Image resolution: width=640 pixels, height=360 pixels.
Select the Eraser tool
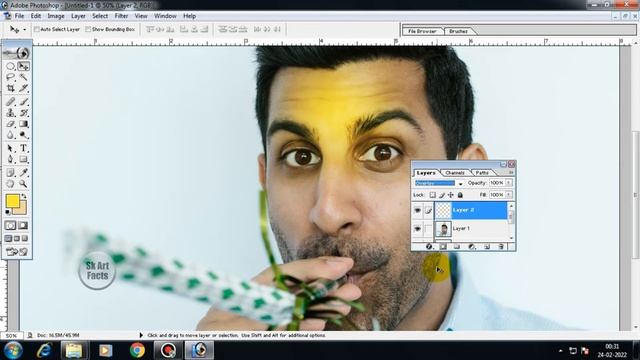[x=11, y=124]
